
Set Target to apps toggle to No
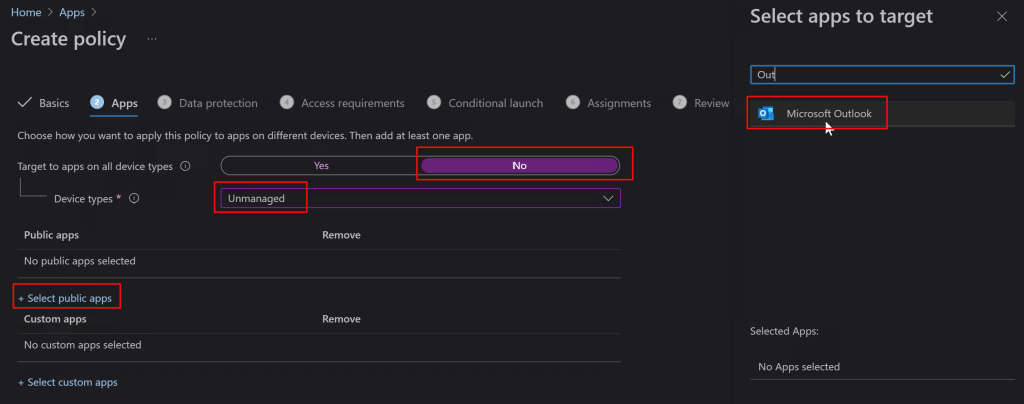[519, 166]
